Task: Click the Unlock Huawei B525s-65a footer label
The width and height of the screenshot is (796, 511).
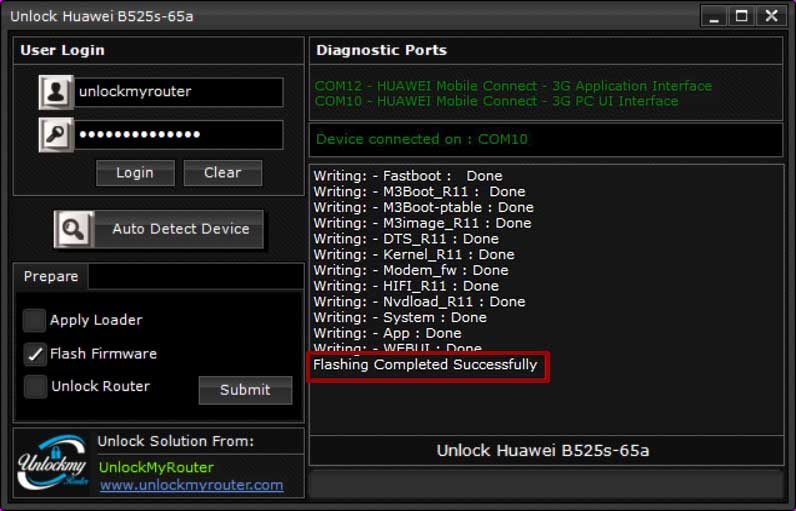Action: point(543,451)
